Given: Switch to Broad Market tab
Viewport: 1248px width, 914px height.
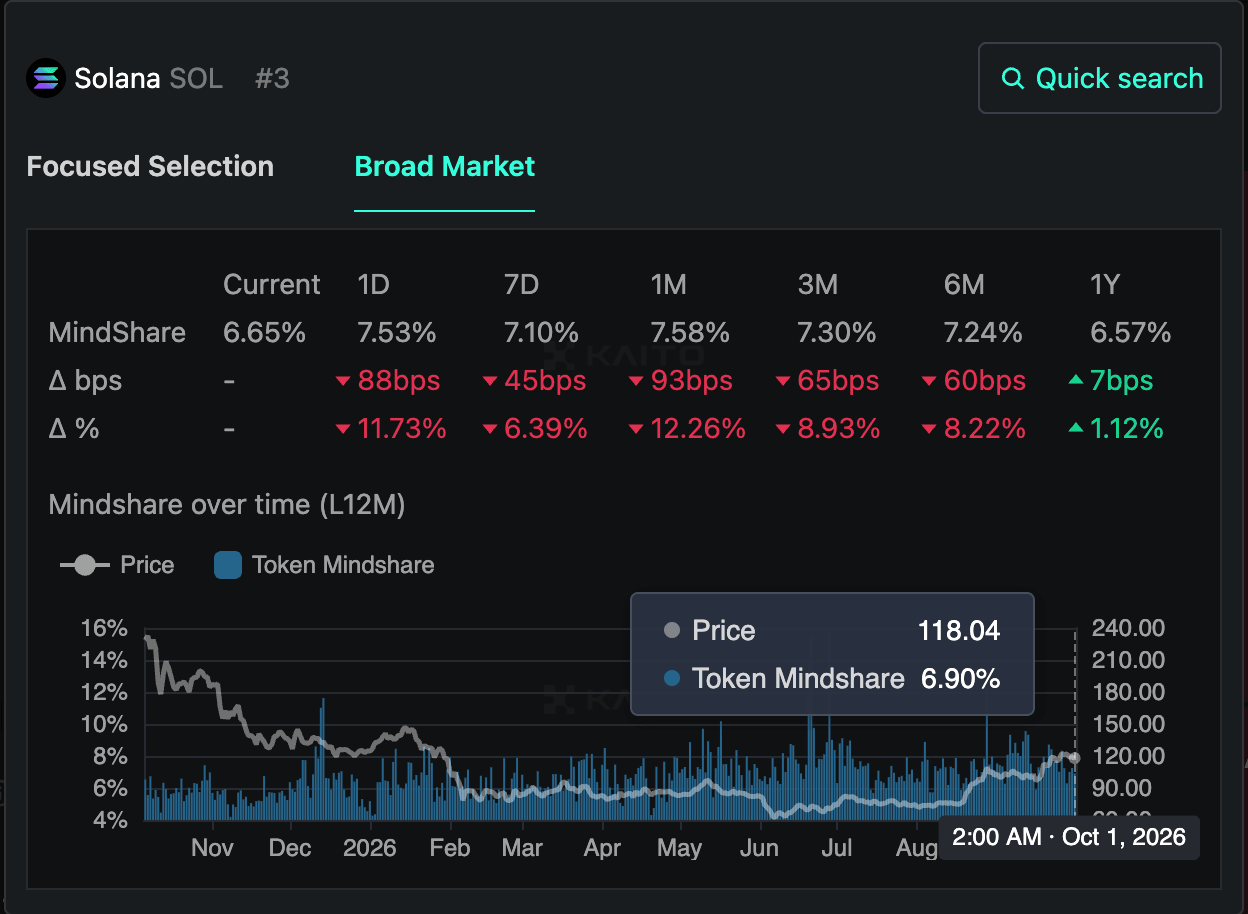Looking at the screenshot, I should pyautogui.click(x=444, y=166).
